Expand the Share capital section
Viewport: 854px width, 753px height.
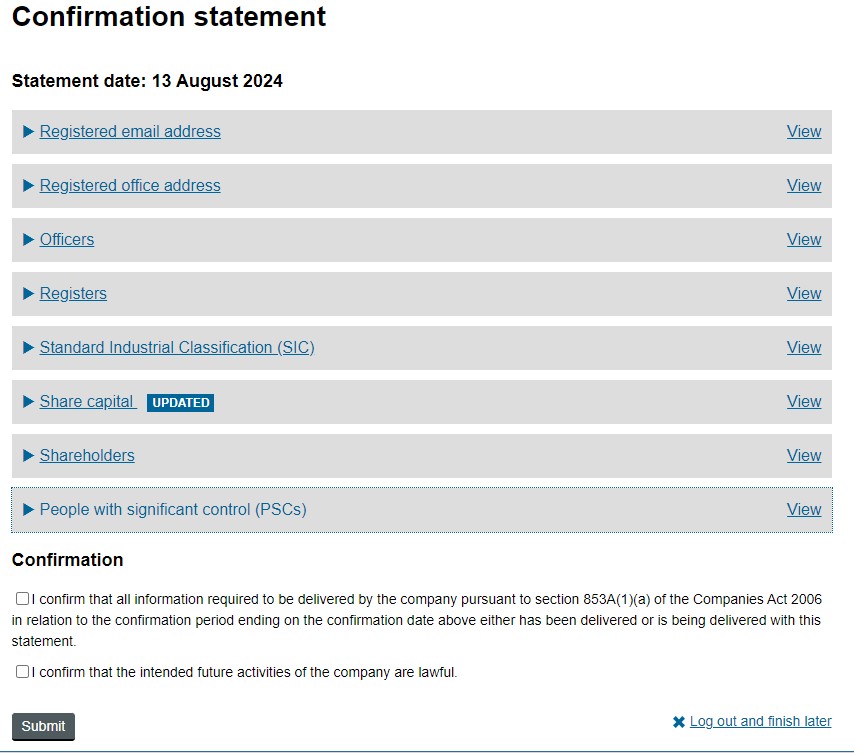coord(87,401)
